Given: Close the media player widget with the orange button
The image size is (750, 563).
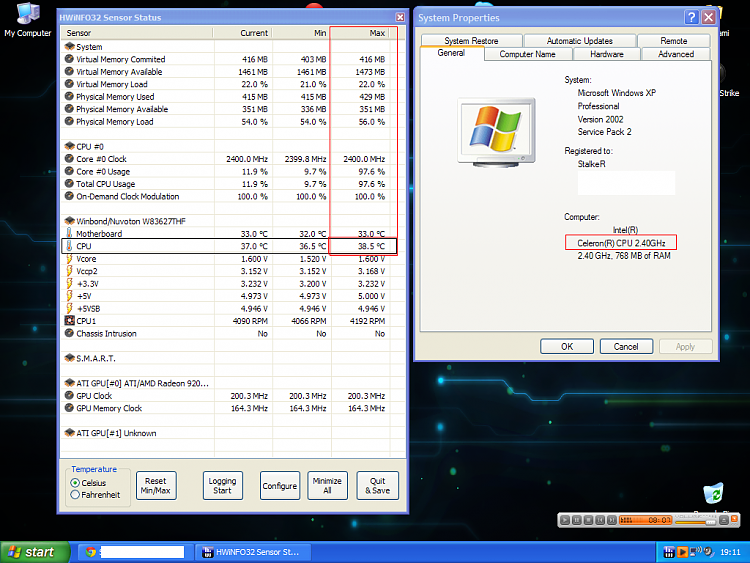Looking at the screenshot, I should coord(734,519).
